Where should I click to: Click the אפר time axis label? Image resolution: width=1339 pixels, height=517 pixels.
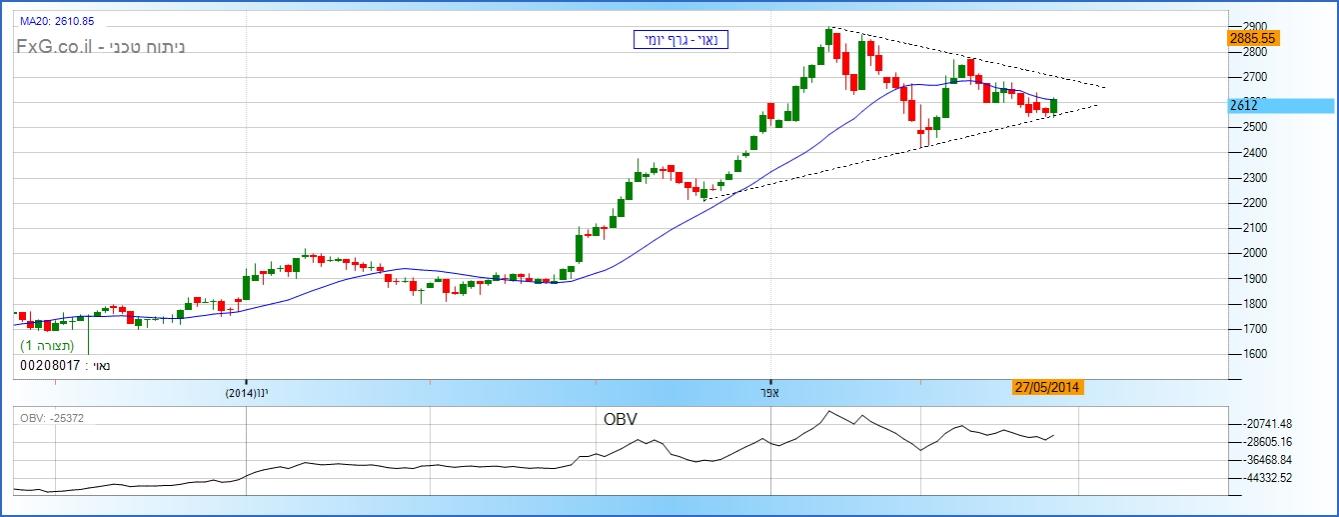coord(770,393)
